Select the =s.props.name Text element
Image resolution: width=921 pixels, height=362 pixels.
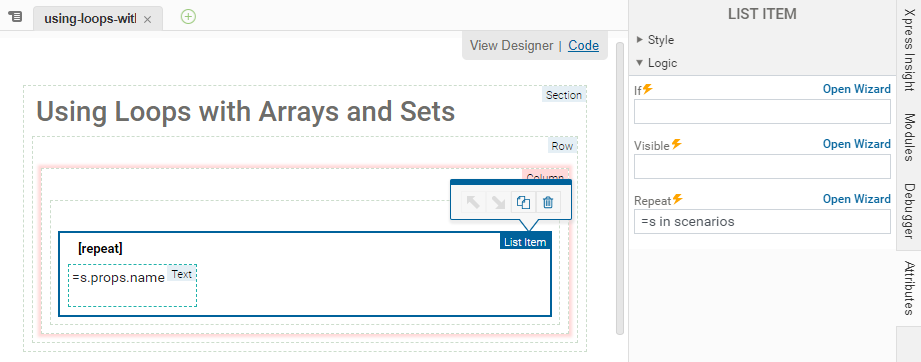132,285
